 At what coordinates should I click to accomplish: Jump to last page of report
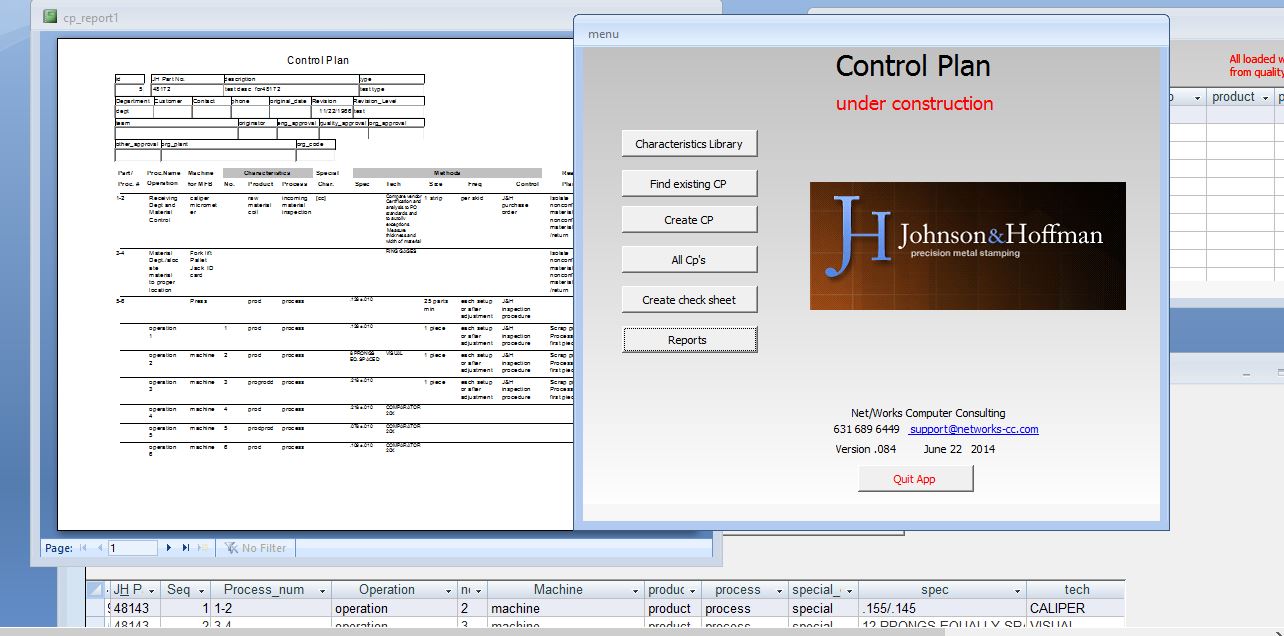[x=186, y=548]
